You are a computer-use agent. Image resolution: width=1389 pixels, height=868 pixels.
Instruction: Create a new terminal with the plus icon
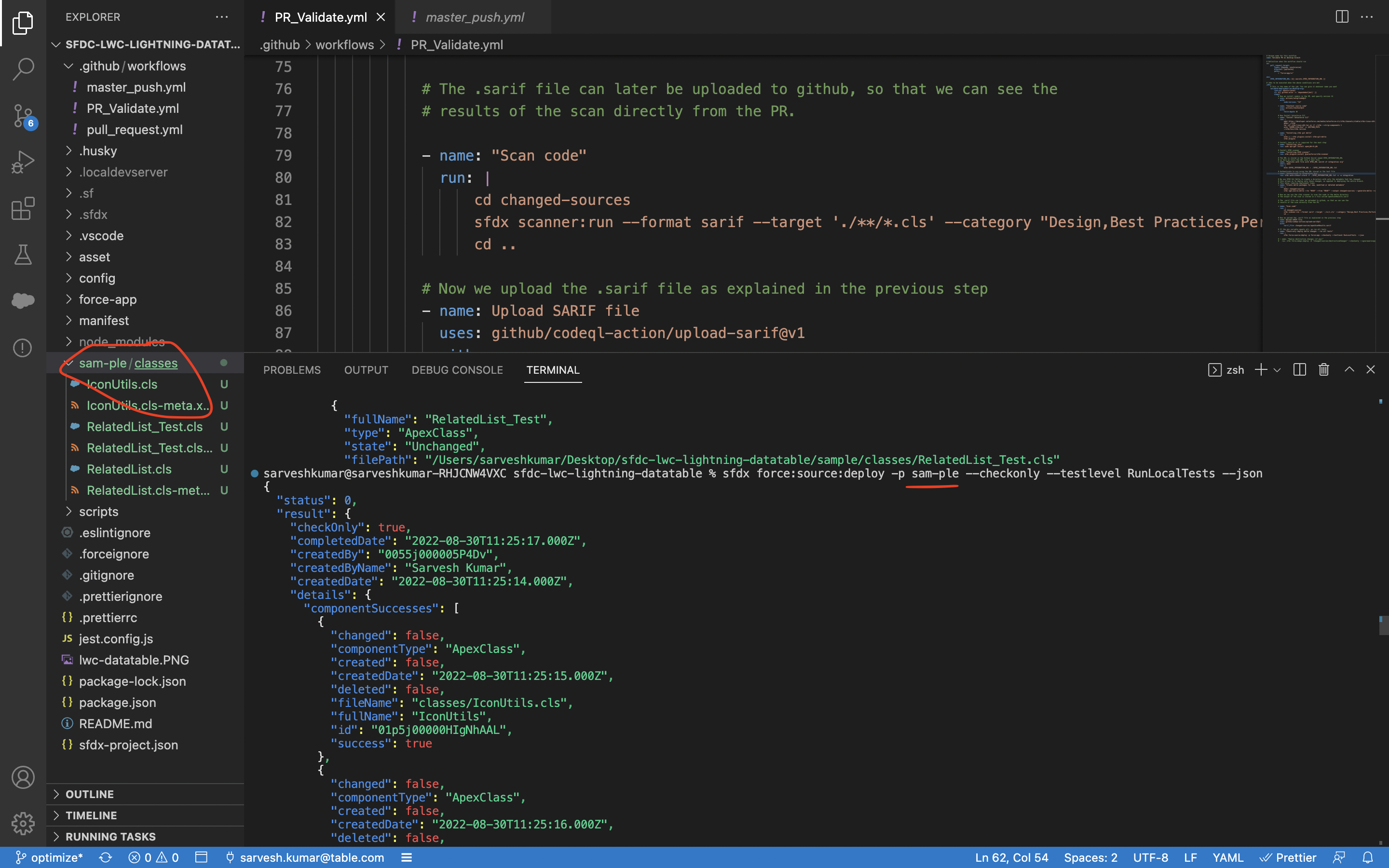tap(1260, 370)
